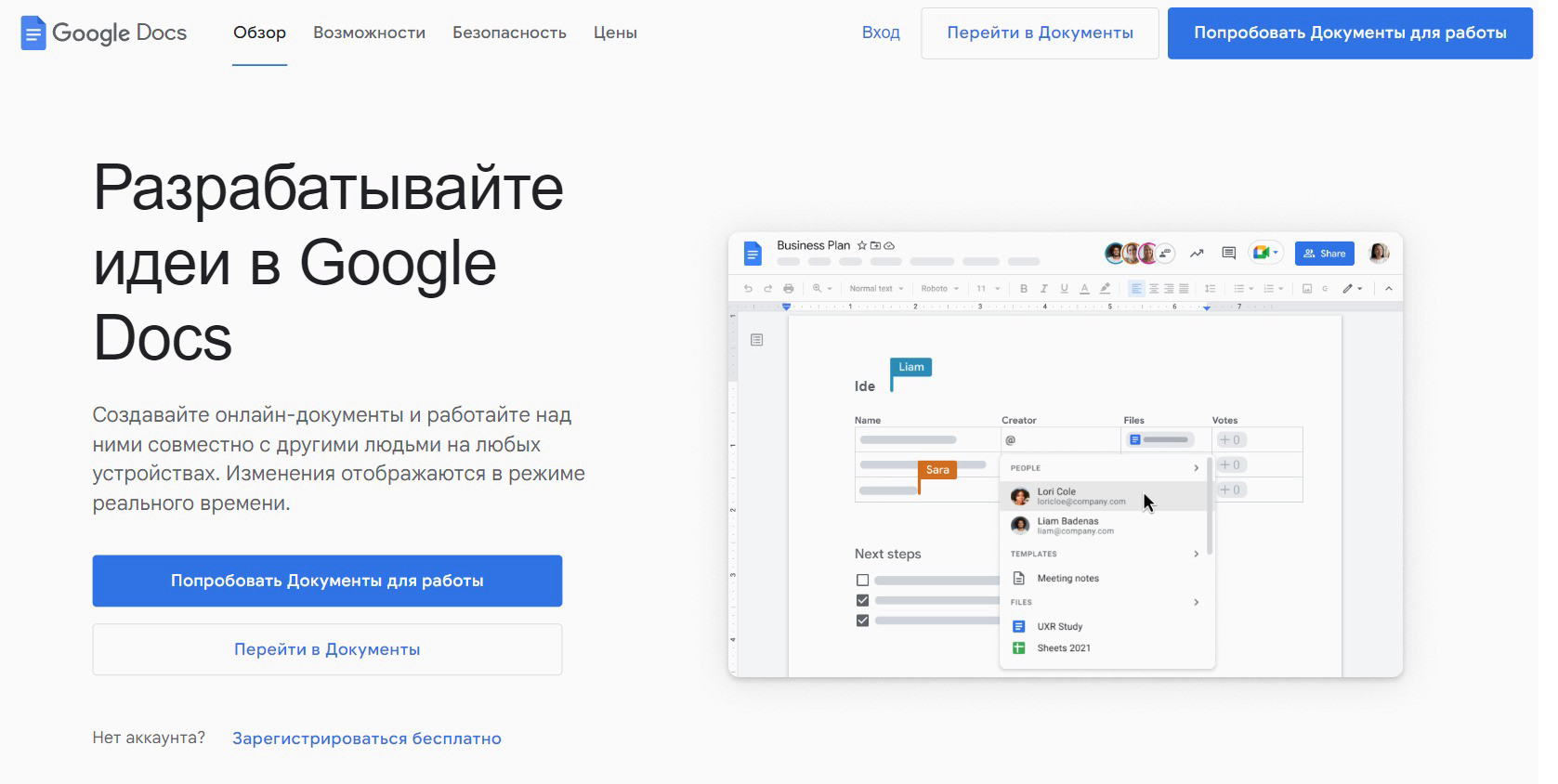Click the cloud save status icon

889,245
